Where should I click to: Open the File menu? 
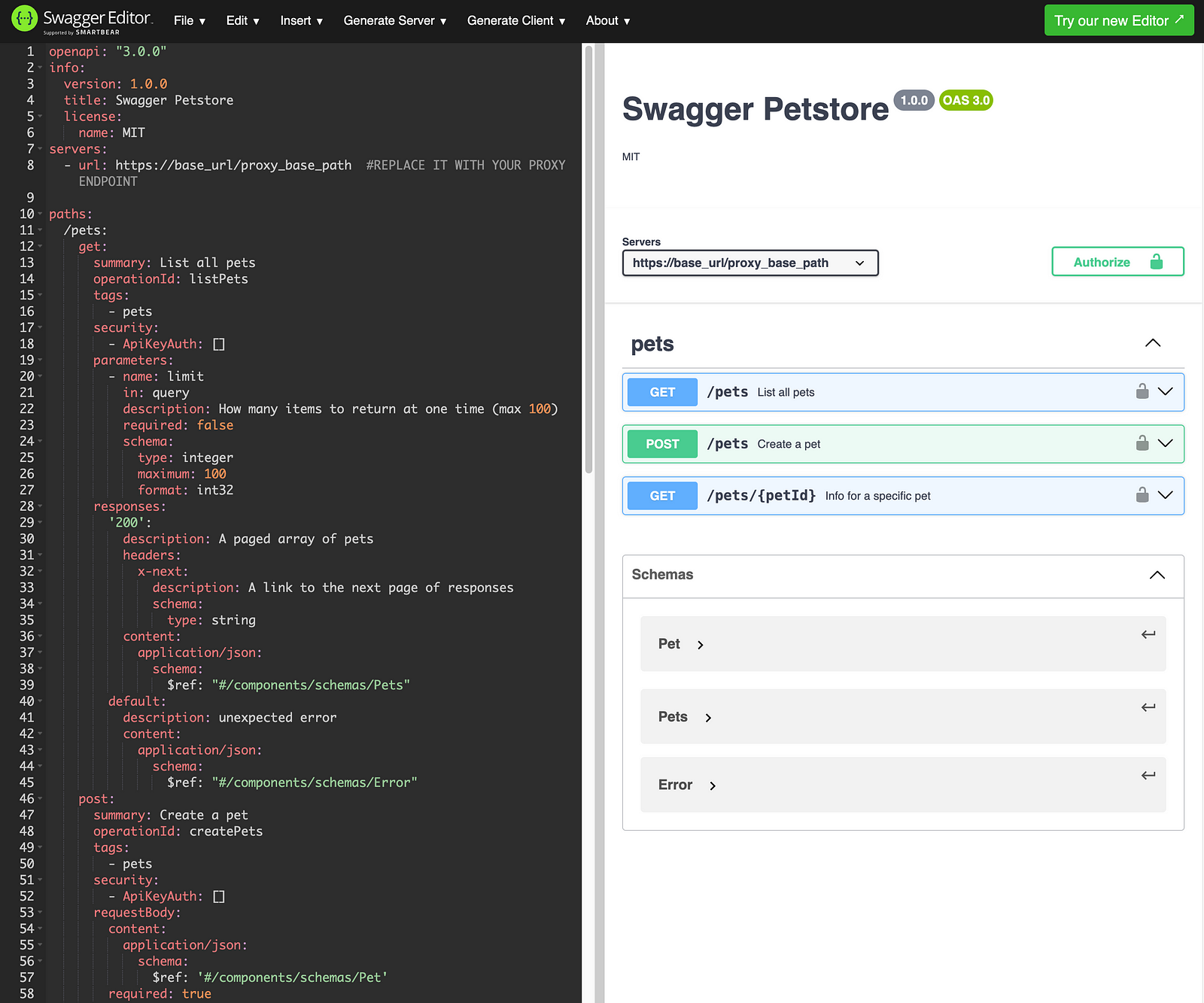190,21
